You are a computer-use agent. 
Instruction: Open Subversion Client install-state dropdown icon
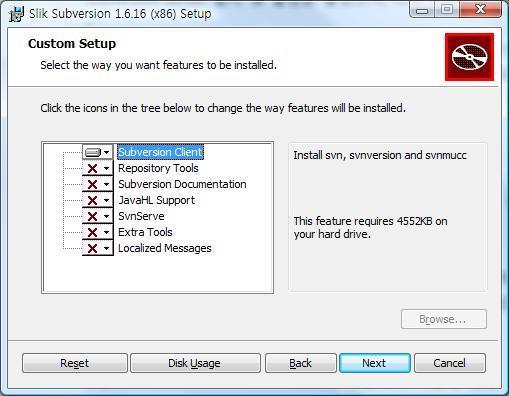(x=98, y=152)
